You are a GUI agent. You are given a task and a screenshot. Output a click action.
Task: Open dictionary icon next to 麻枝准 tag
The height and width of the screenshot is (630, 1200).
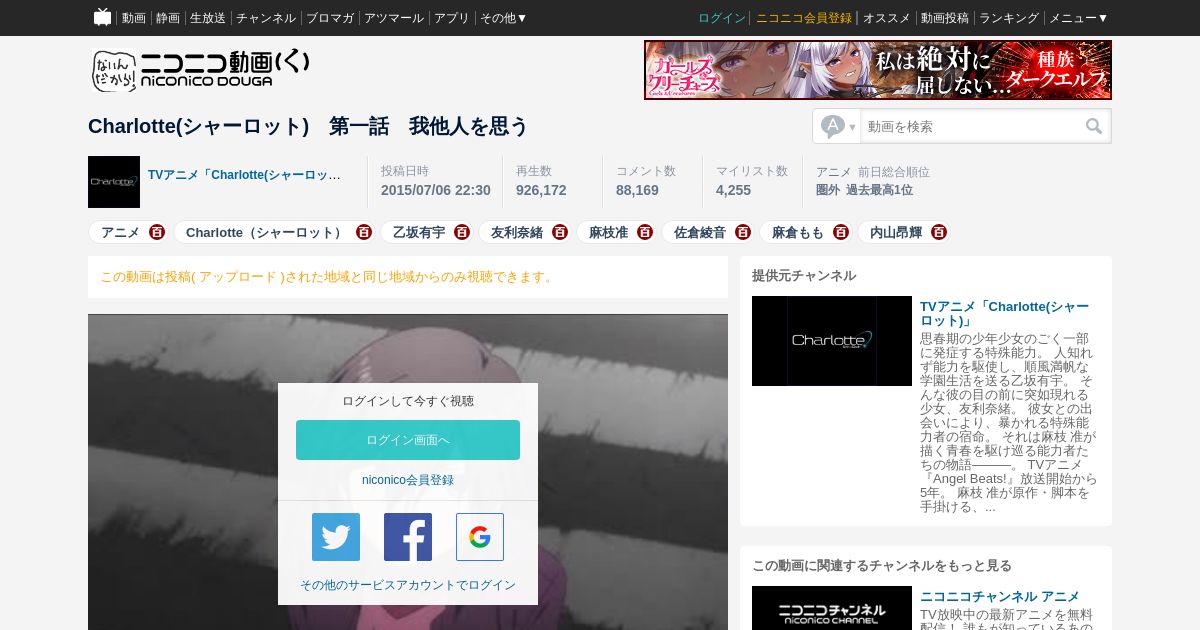(x=645, y=232)
